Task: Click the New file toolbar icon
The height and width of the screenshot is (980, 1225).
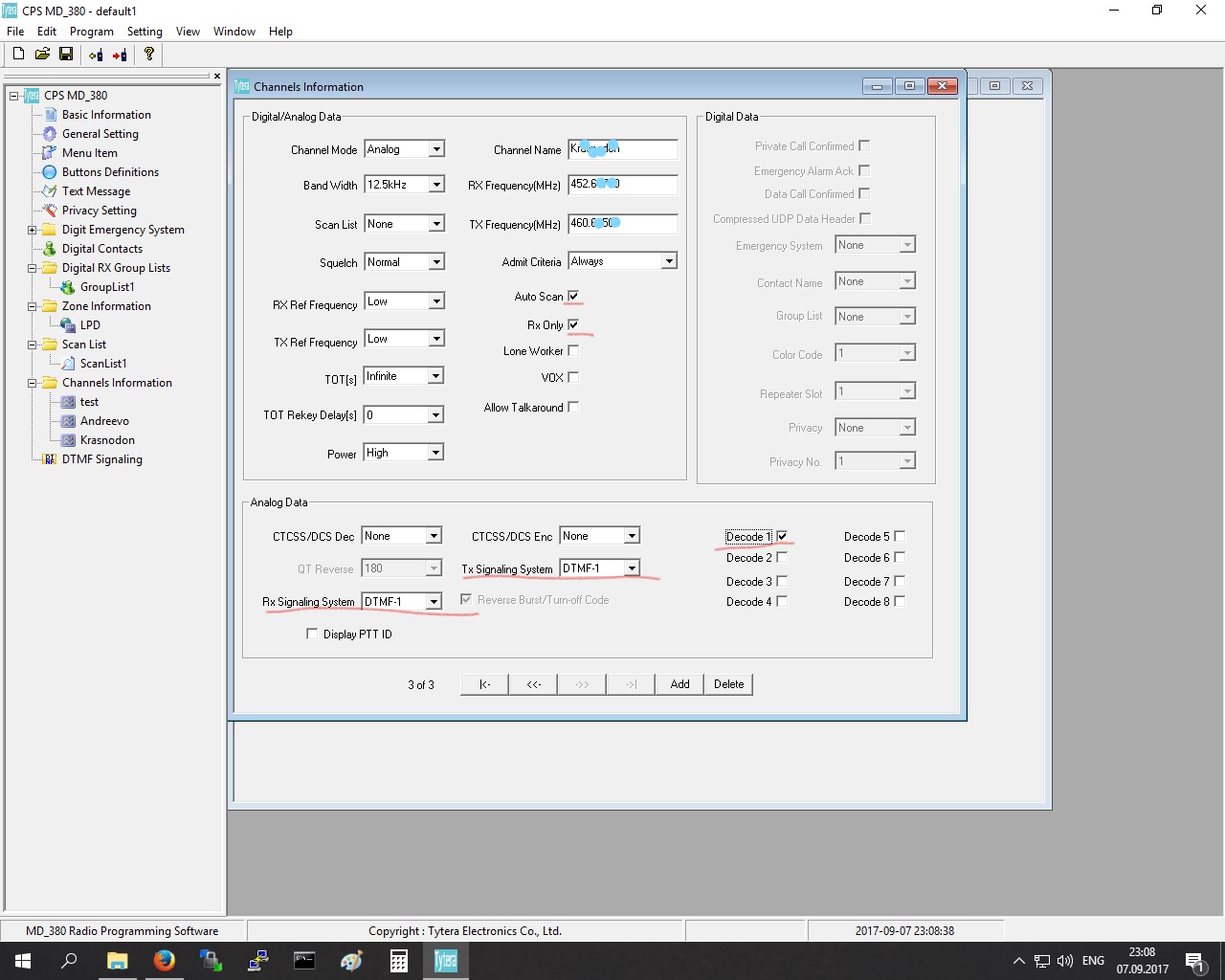Action: [18, 55]
